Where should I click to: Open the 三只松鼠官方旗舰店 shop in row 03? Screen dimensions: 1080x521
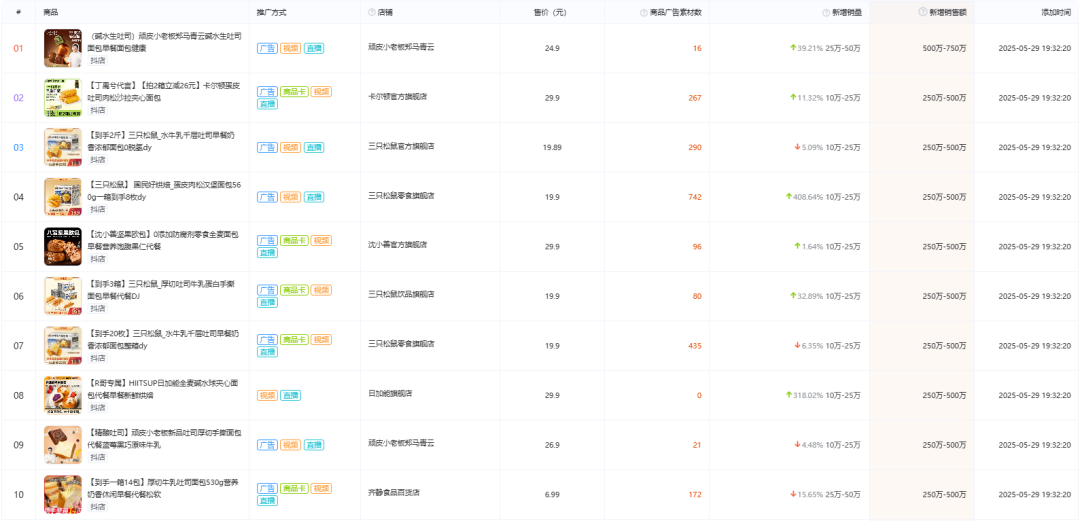[x=402, y=146]
